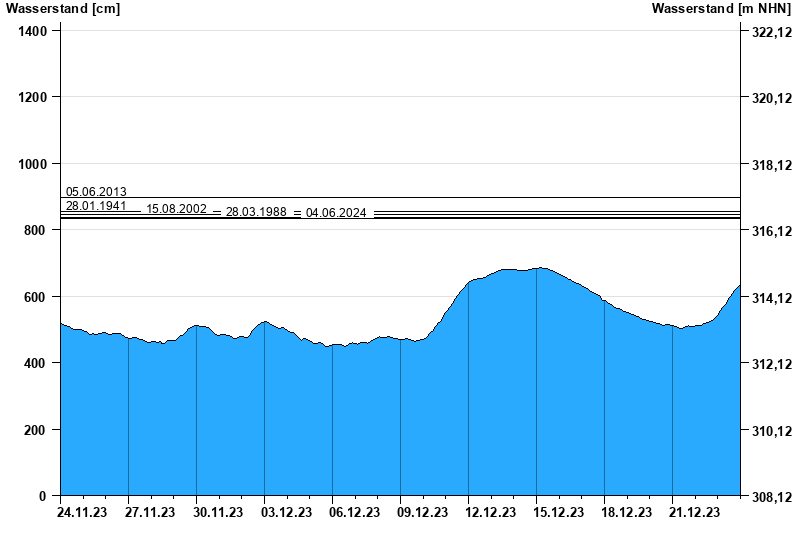Click the 15.08.2002 high water label
This screenshot has width=800, height=550.
[x=176, y=209]
